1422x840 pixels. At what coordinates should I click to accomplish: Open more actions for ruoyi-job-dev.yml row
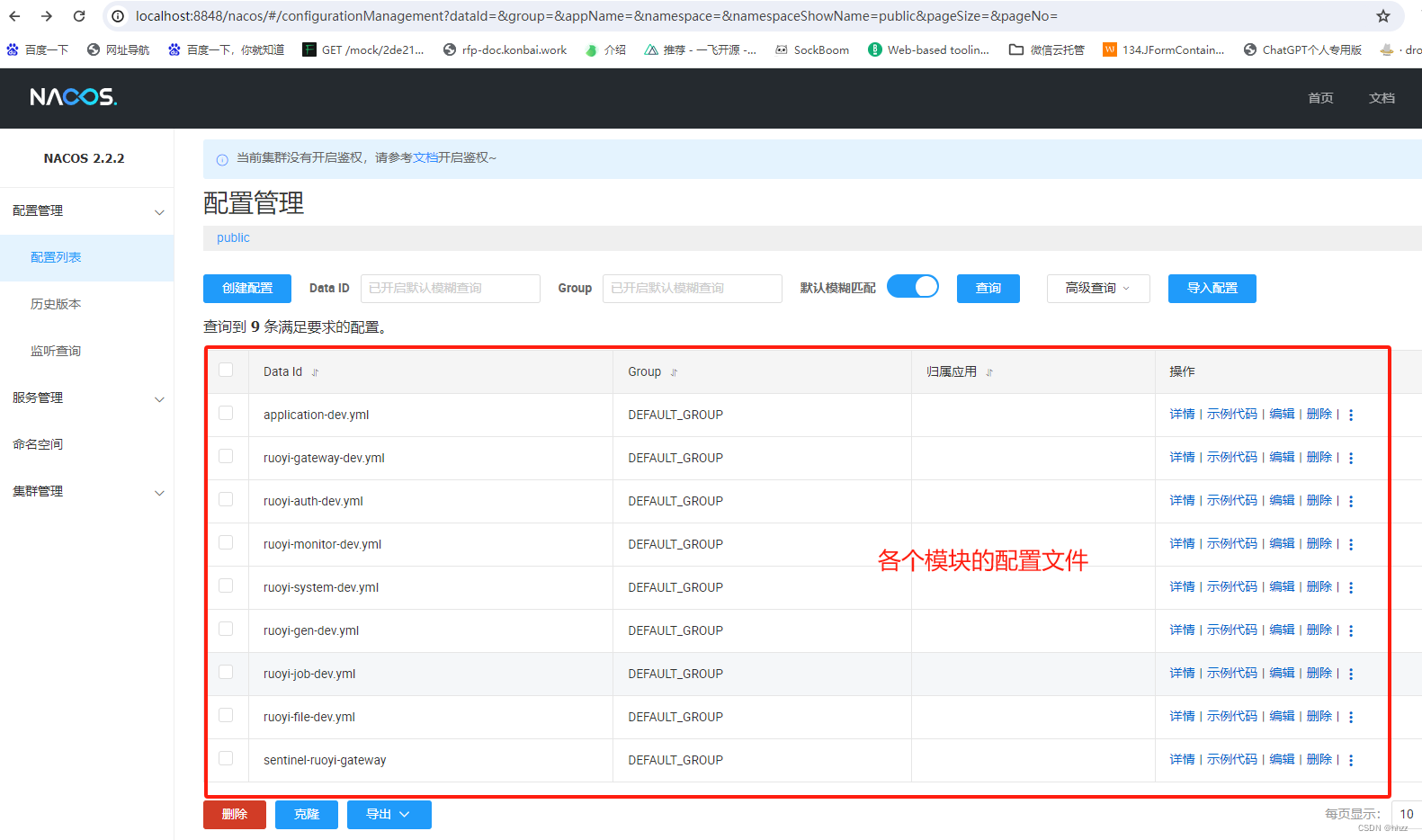coord(1351,674)
